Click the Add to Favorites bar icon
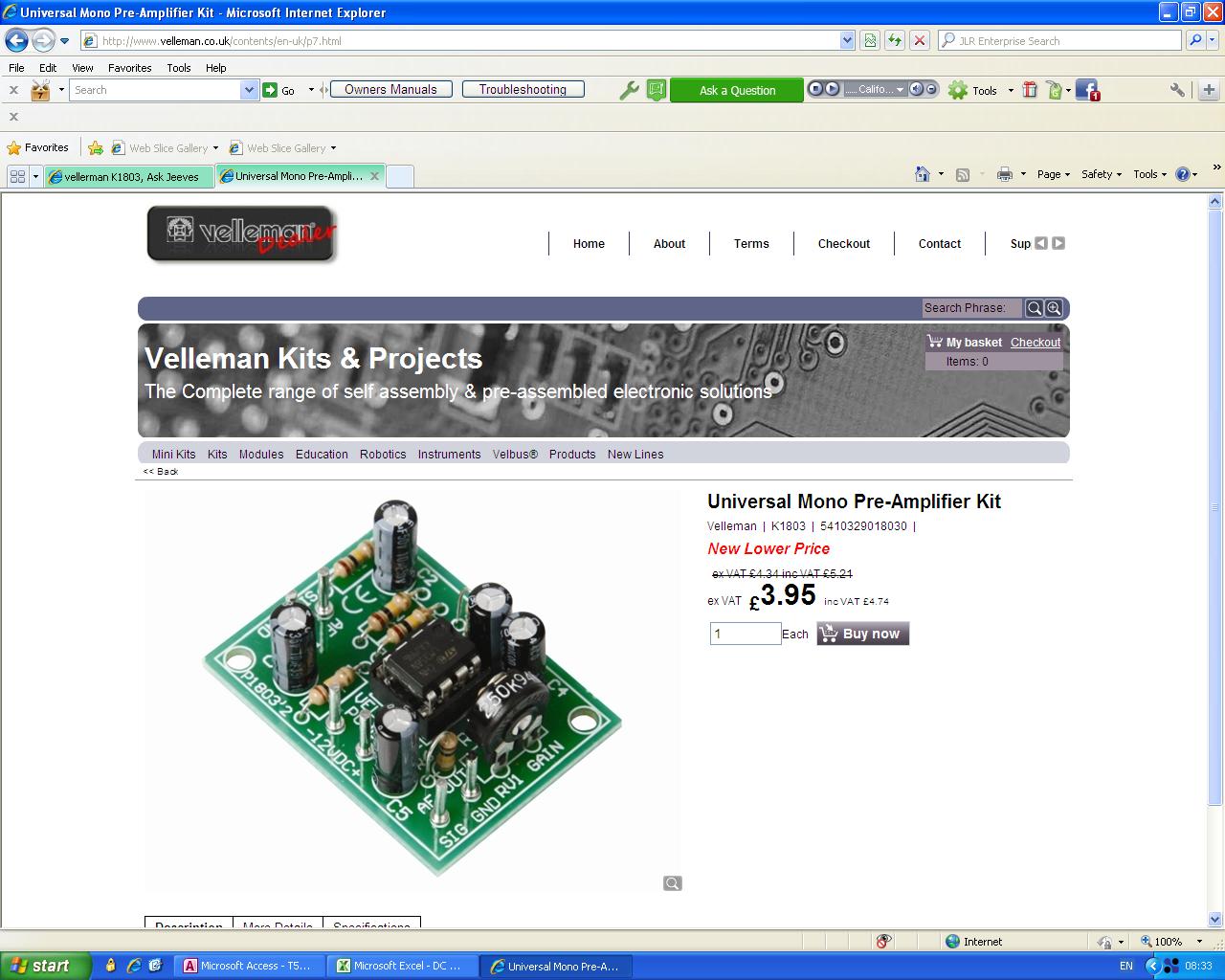This screenshot has height=980, width=1225. pos(96,147)
